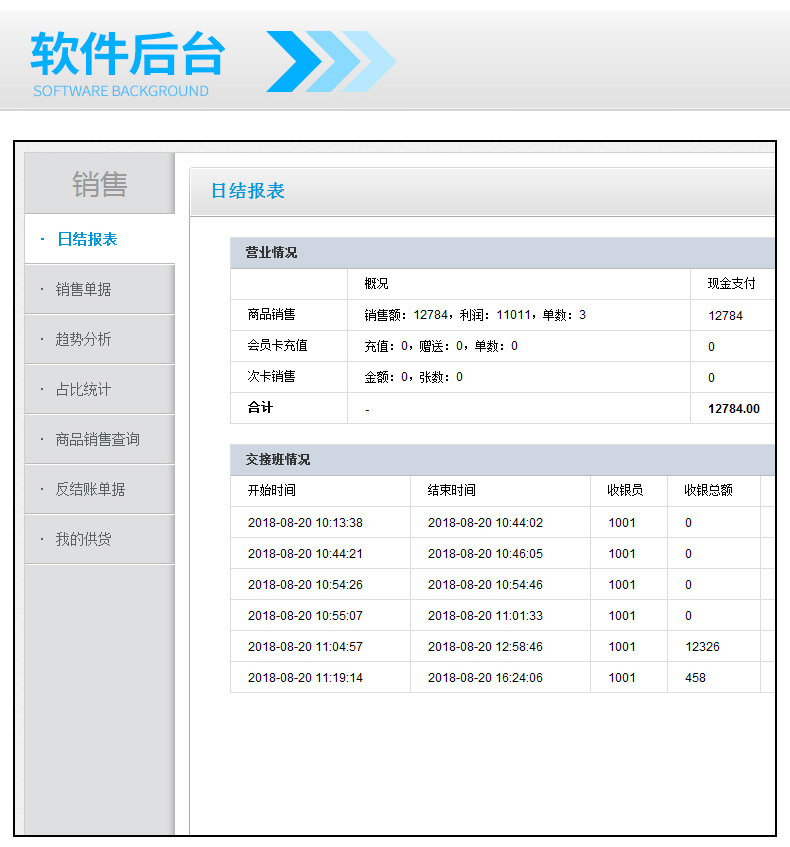Click the cashier total 458
The image size is (790, 847).
tap(695, 677)
